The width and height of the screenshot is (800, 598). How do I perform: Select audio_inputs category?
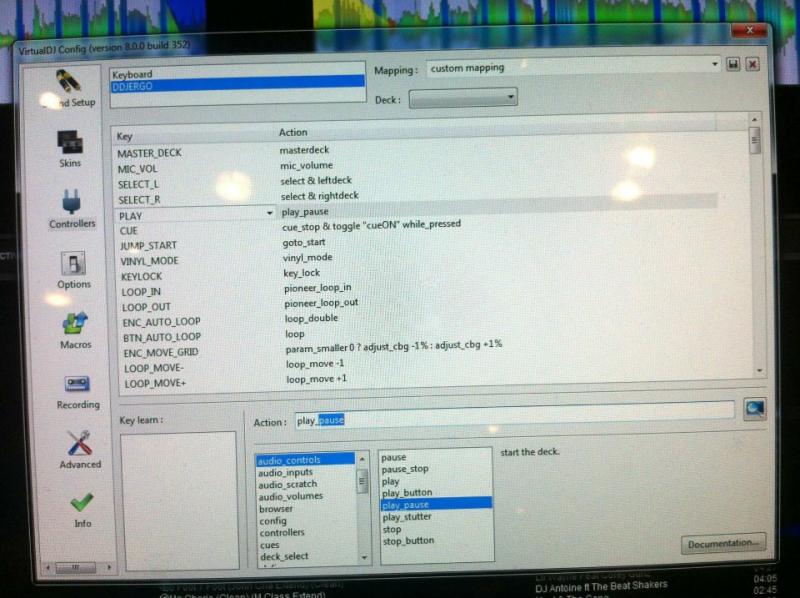pyautogui.click(x=285, y=472)
